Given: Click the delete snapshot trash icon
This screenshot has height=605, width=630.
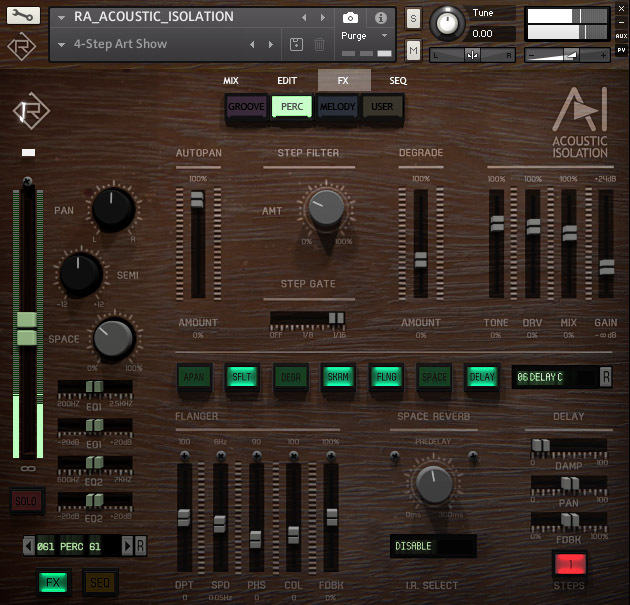Looking at the screenshot, I should [x=319, y=44].
